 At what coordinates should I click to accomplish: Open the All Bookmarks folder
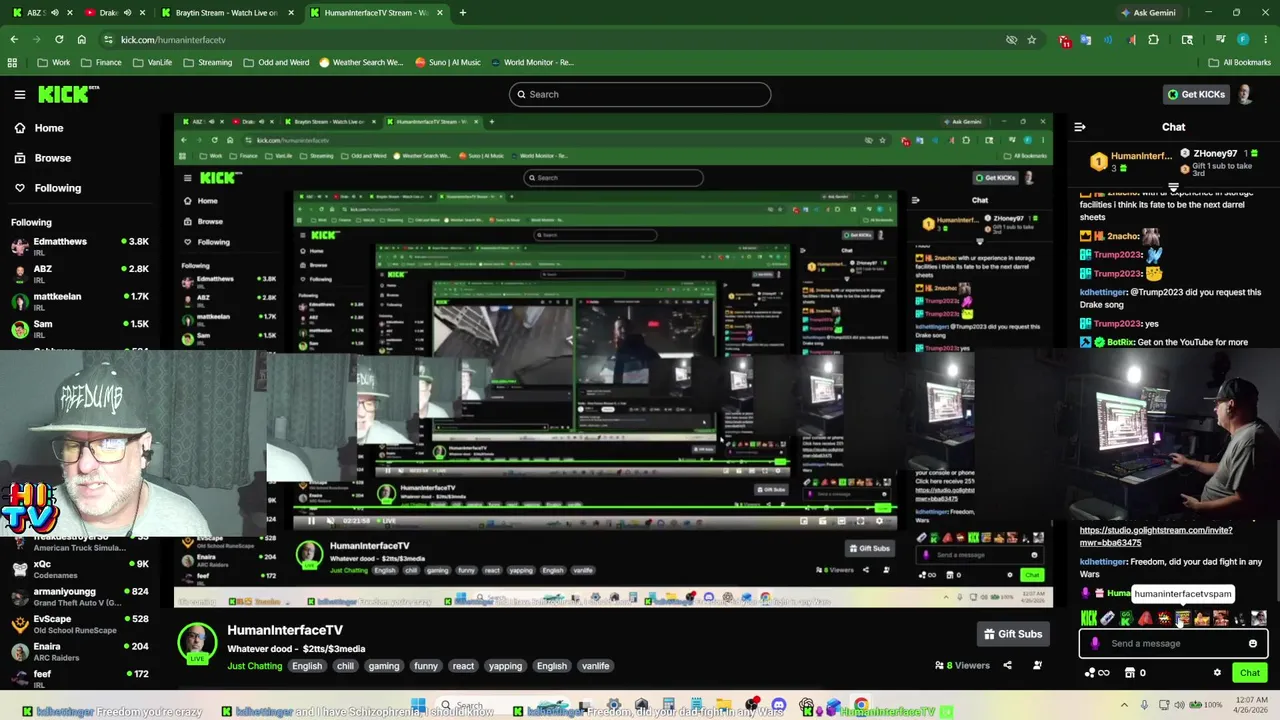click(x=1240, y=62)
